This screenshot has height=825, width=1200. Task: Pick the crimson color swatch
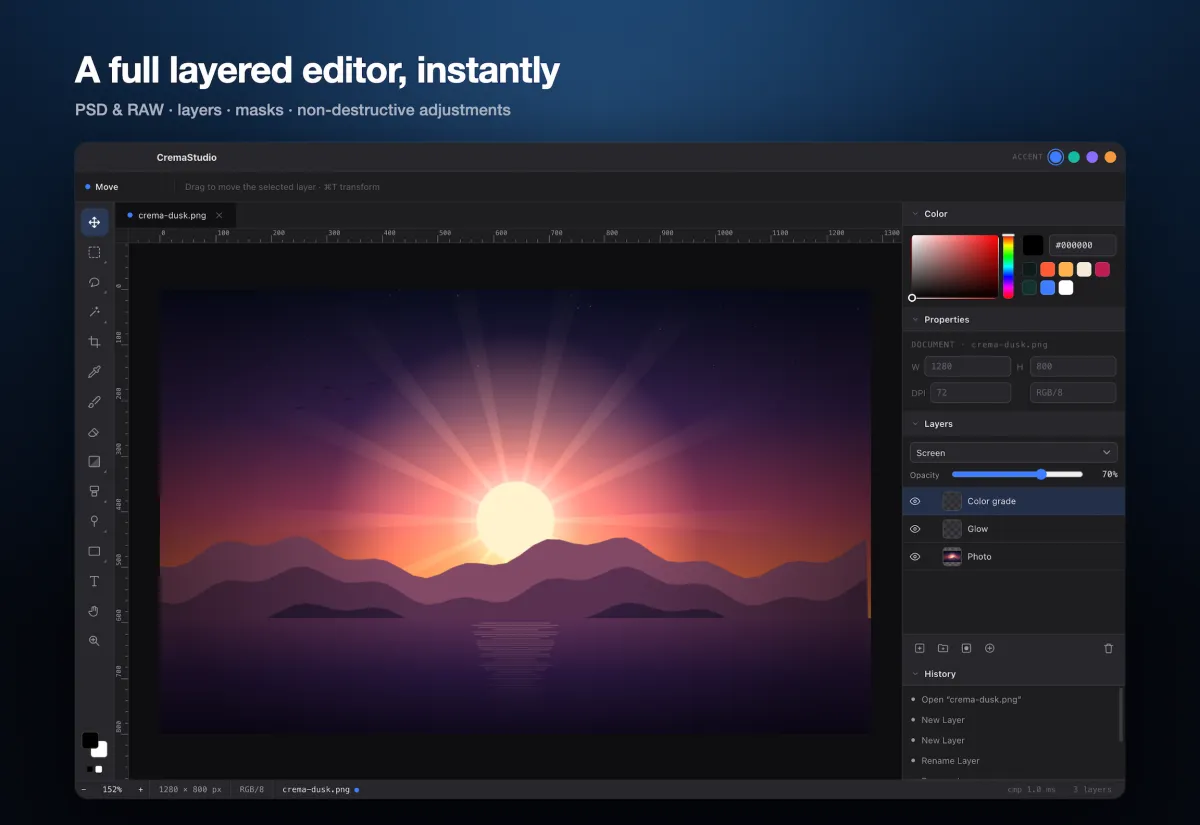coord(1102,270)
